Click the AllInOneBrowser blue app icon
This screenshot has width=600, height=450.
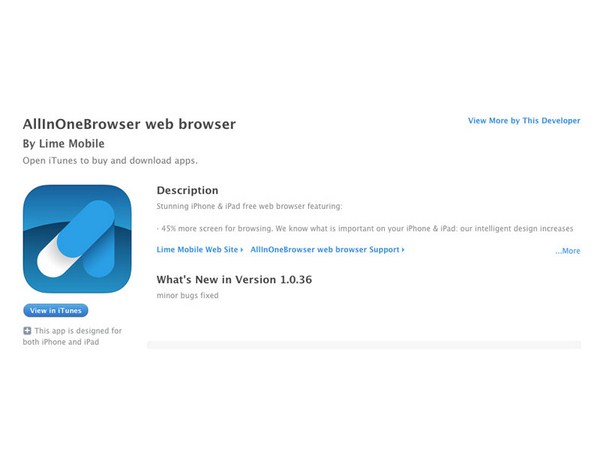[77, 239]
